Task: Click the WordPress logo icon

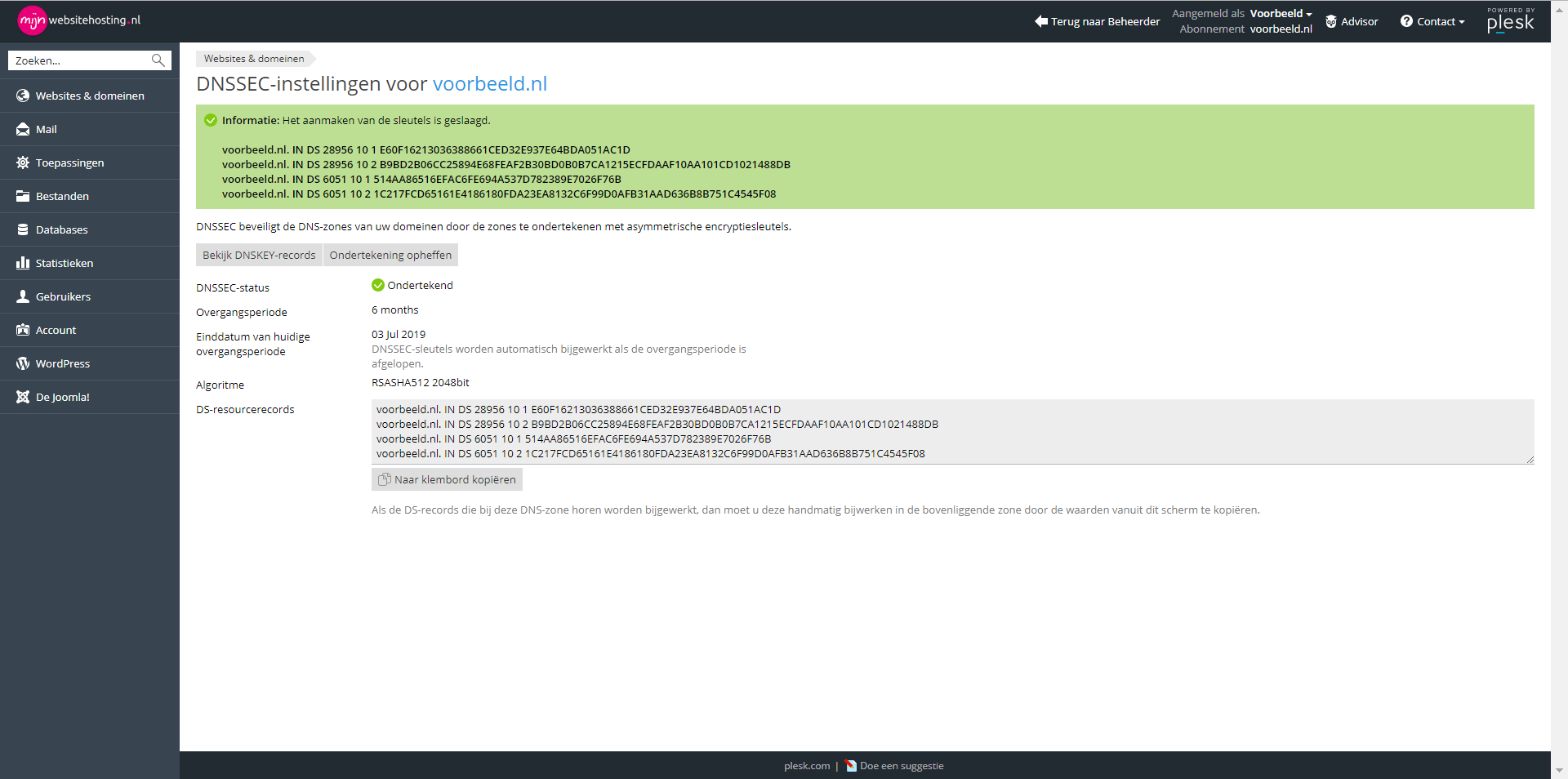Action: coord(23,363)
